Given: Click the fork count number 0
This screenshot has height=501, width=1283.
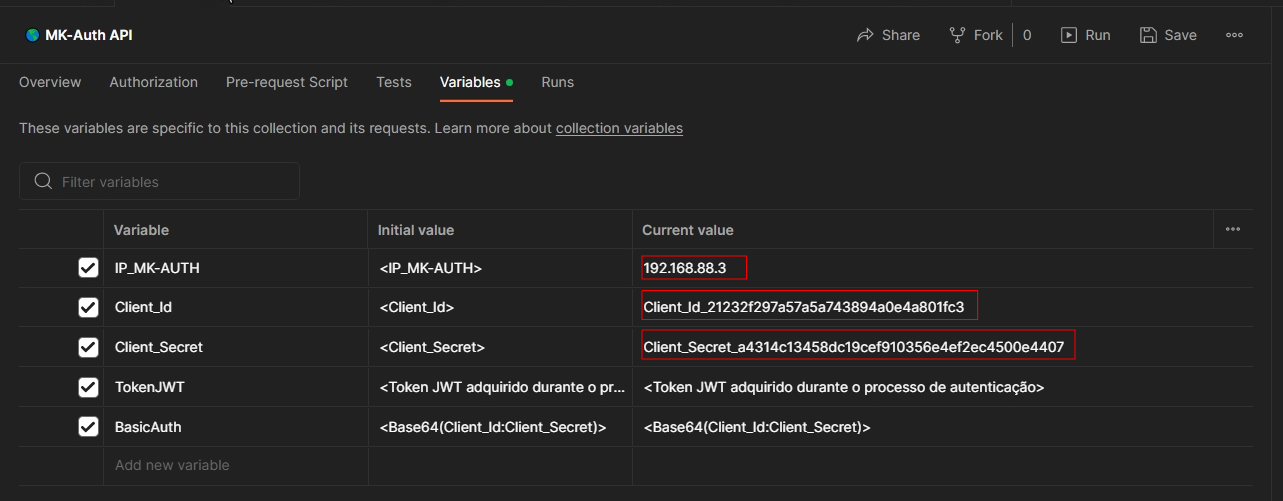Looking at the screenshot, I should point(1027,35).
